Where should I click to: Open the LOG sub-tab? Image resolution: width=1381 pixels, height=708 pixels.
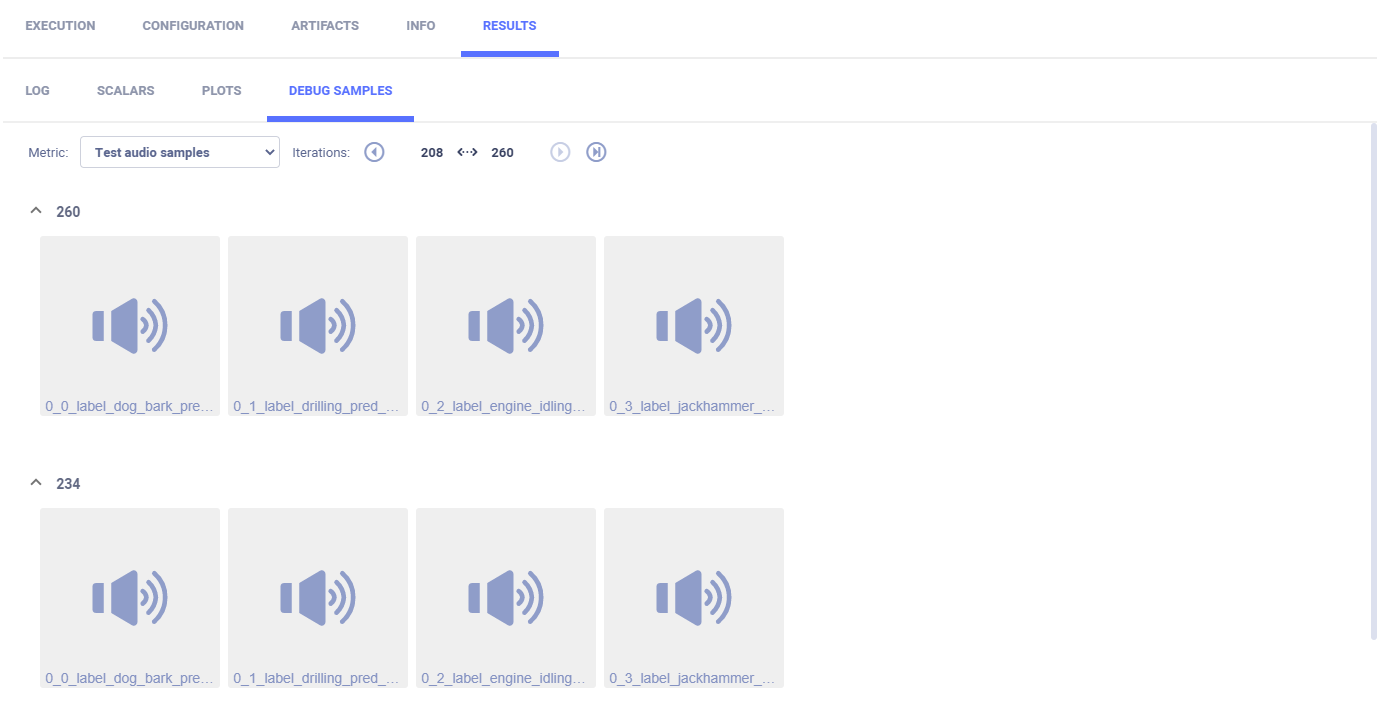pyautogui.click(x=37, y=90)
